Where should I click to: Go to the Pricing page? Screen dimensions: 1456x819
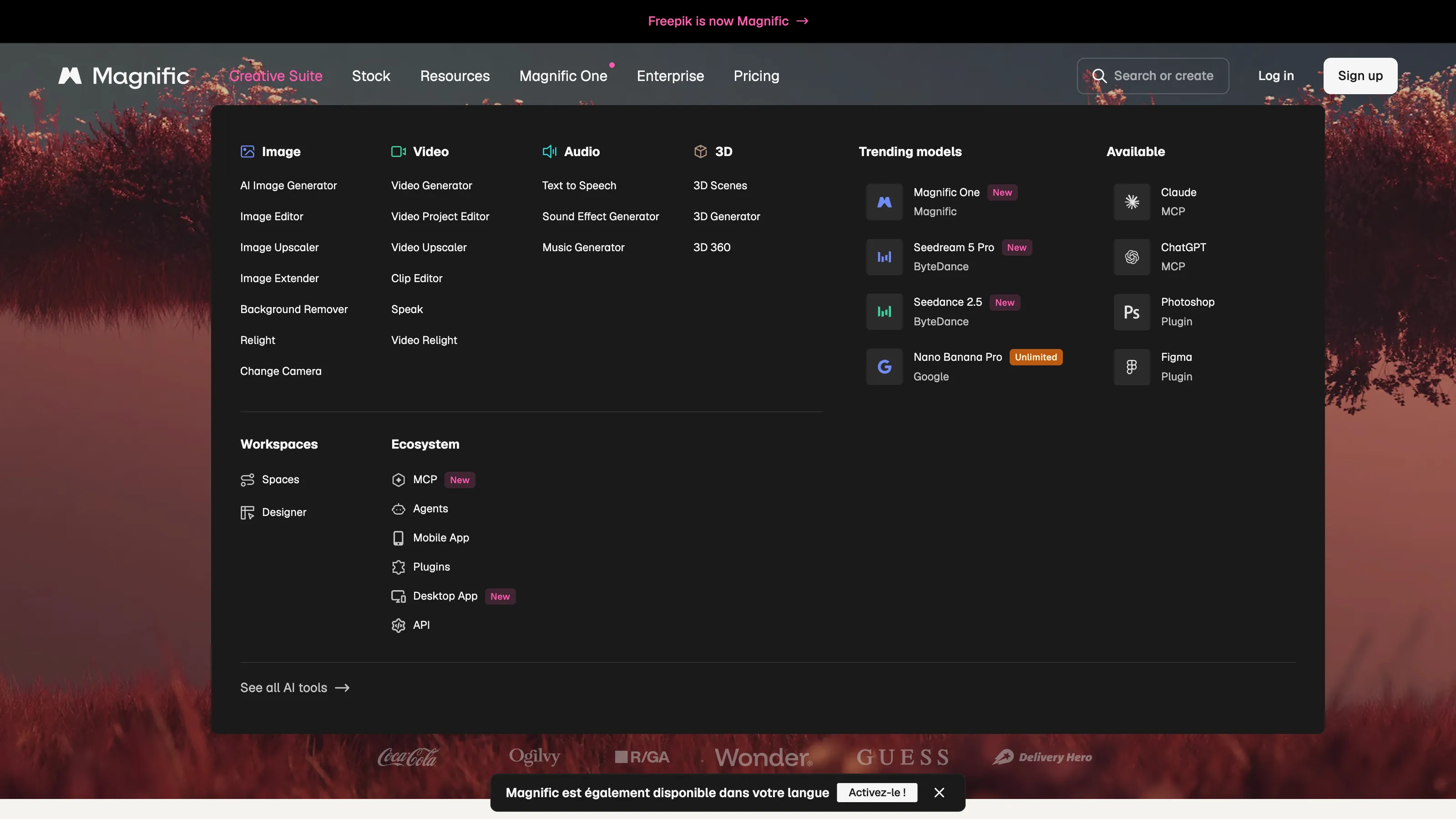(756, 76)
